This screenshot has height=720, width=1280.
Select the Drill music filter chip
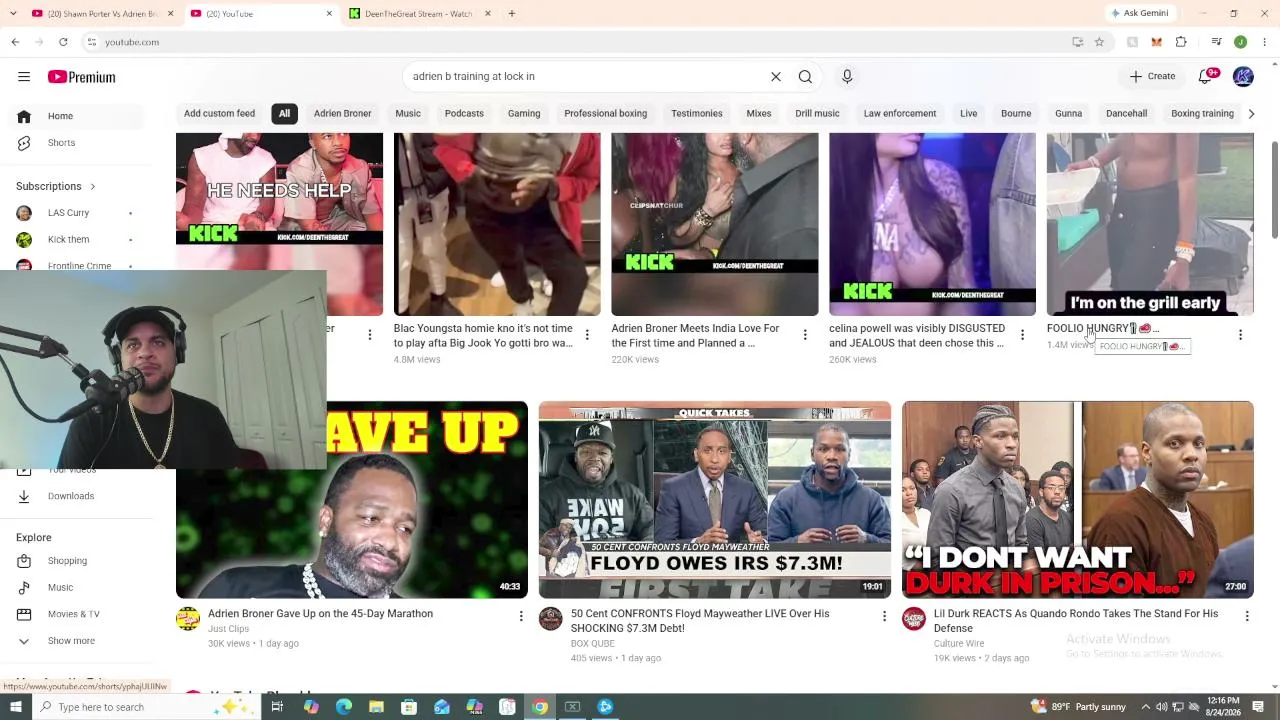click(x=817, y=114)
